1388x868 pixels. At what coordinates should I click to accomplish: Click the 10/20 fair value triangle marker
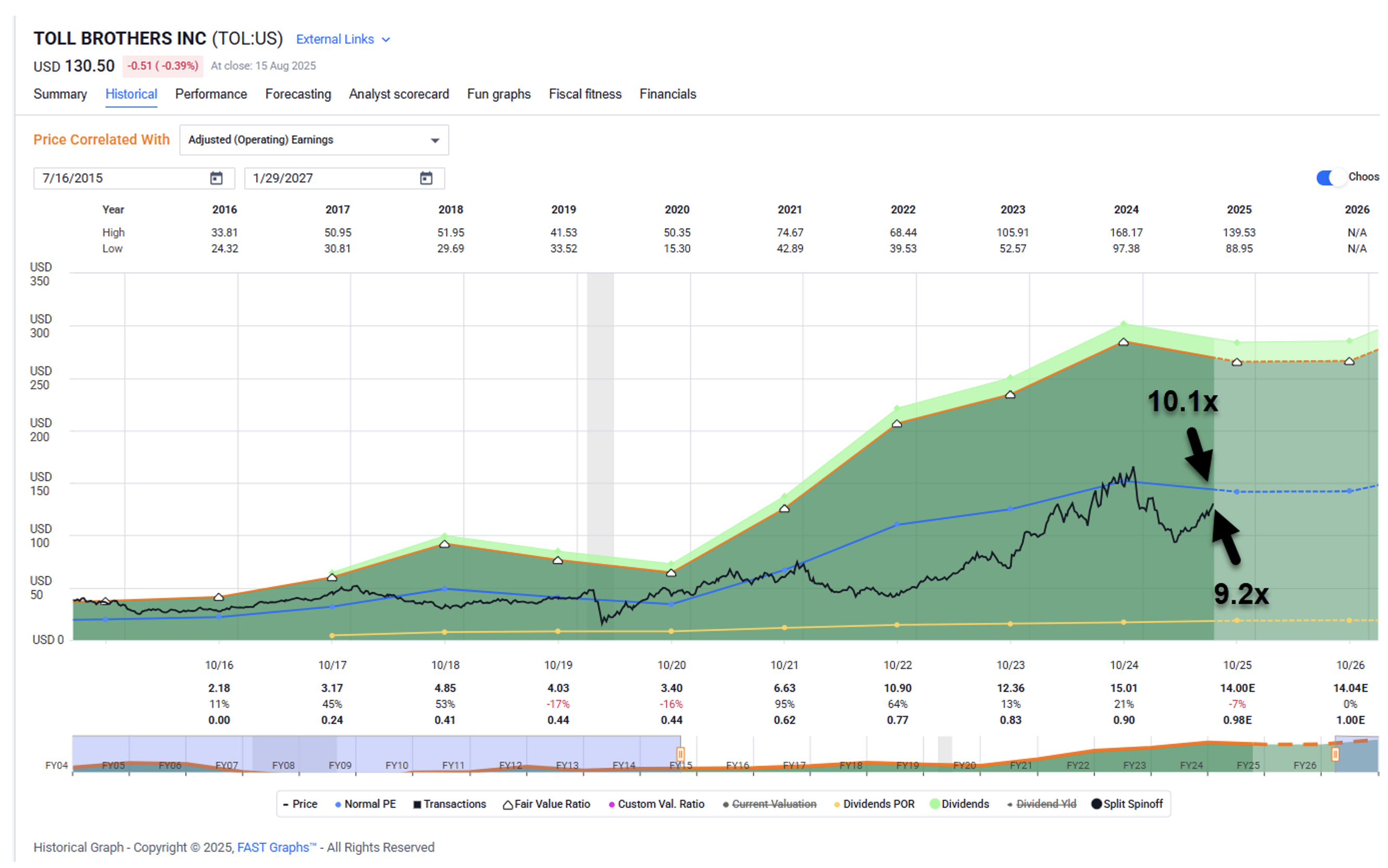coord(670,573)
